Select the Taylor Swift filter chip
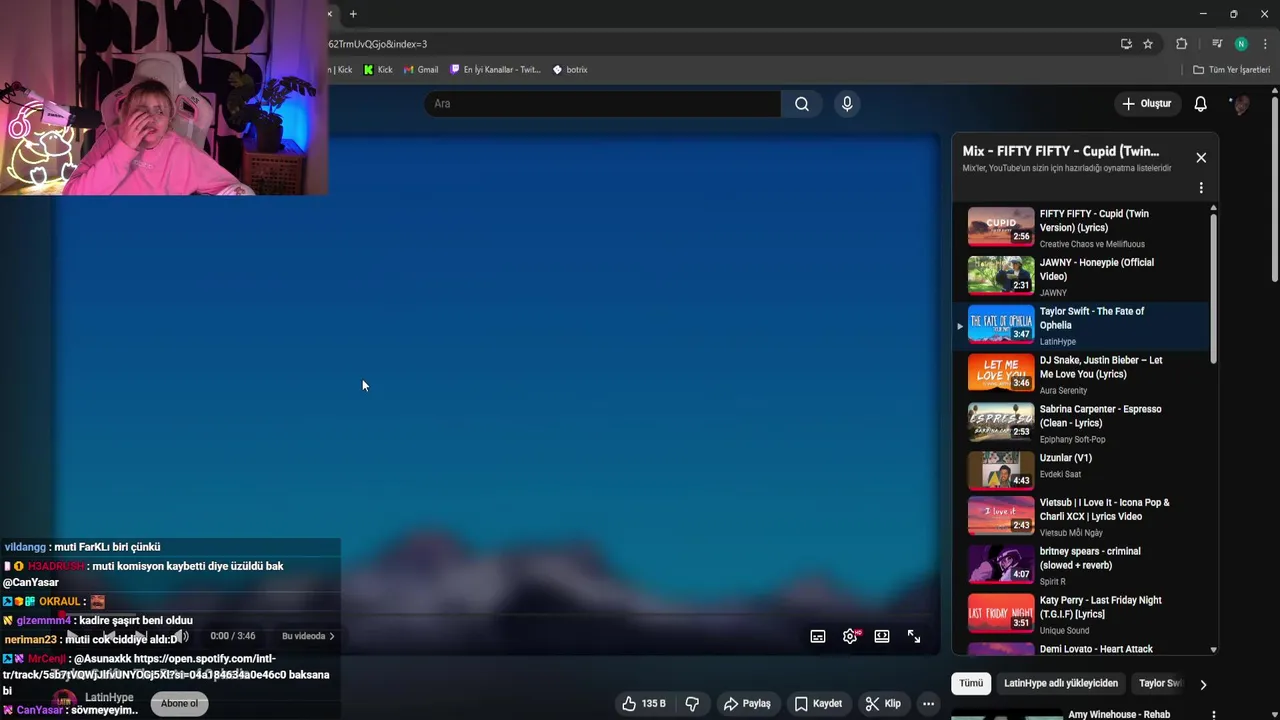The width and height of the screenshot is (1280, 720). click(1158, 684)
